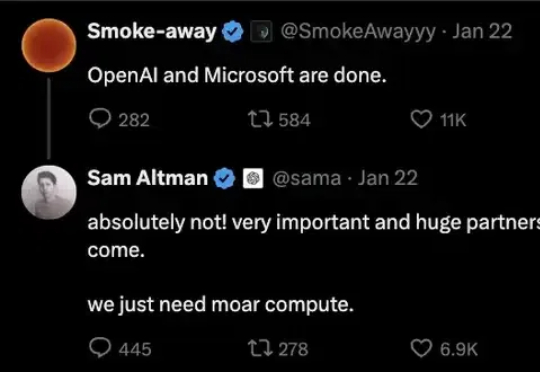Open Smoke-away's orange profile avatar
This screenshot has width=540, height=372.
pyautogui.click(x=49, y=45)
